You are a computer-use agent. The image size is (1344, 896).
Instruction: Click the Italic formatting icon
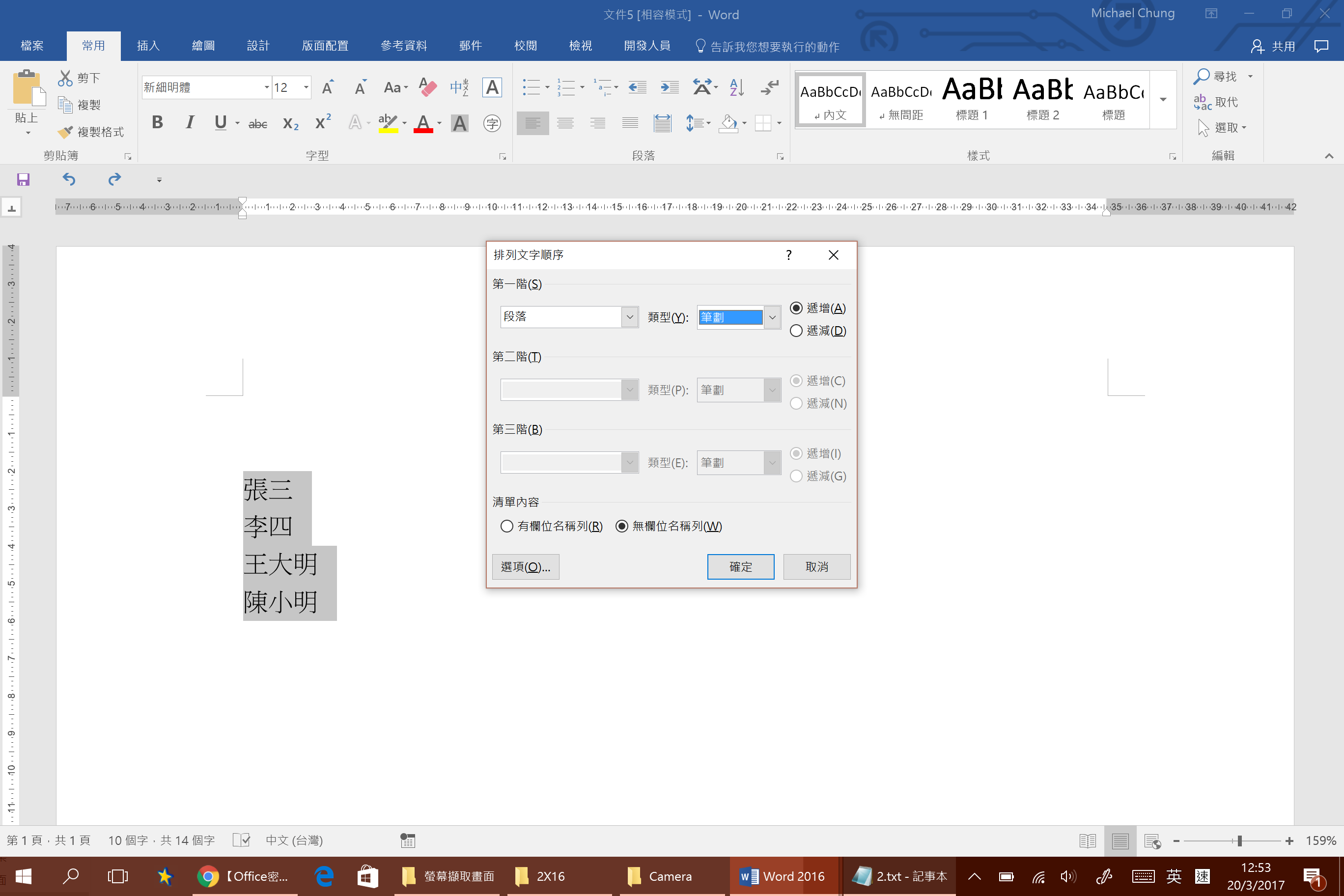(190, 123)
